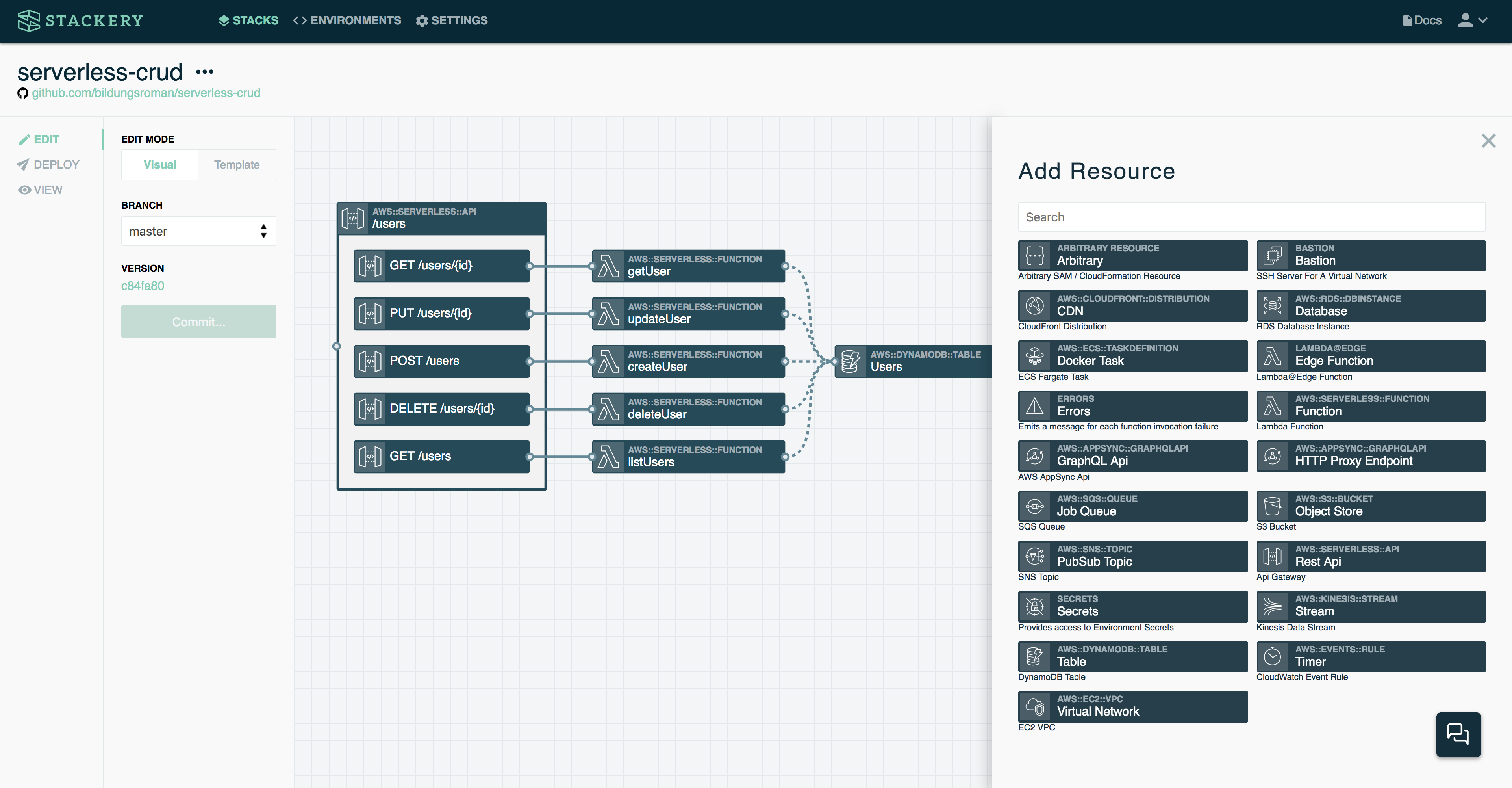The height and width of the screenshot is (788, 1512).
Task: Open the Environments menu
Action: pyautogui.click(x=347, y=20)
